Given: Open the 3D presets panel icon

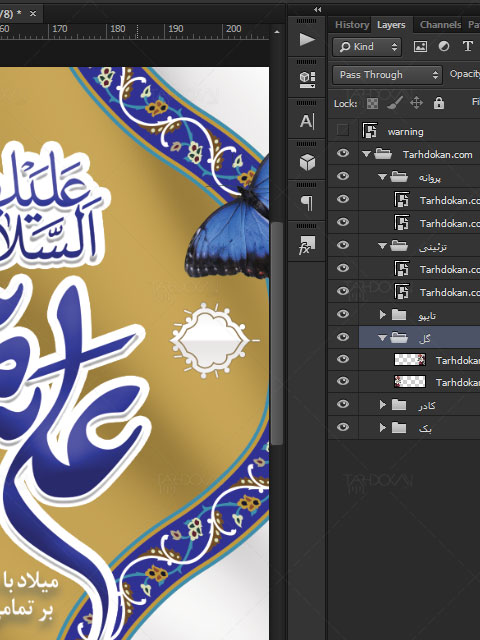Looking at the screenshot, I should [x=307, y=80].
